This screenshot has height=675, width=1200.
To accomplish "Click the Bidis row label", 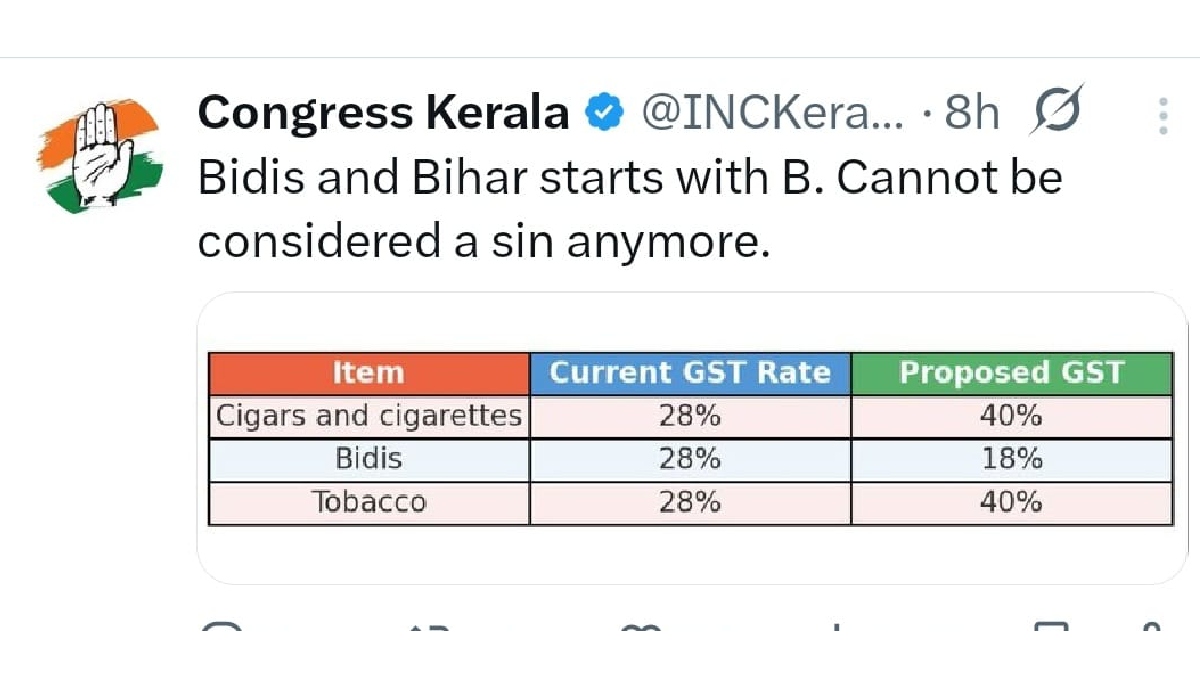I will coord(368,459).
